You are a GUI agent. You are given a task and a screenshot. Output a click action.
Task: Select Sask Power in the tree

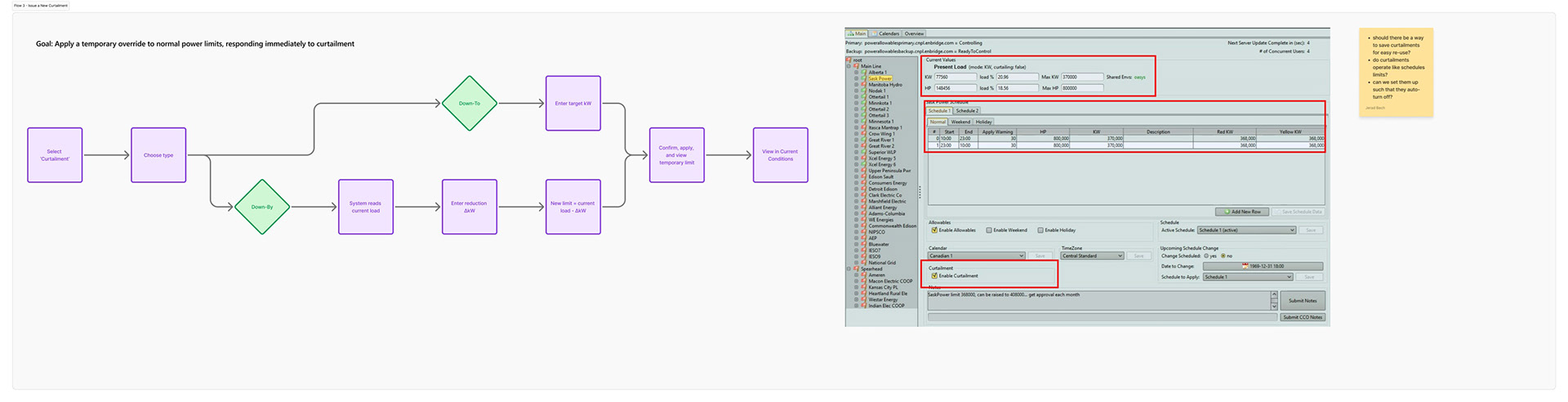[880, 78]
